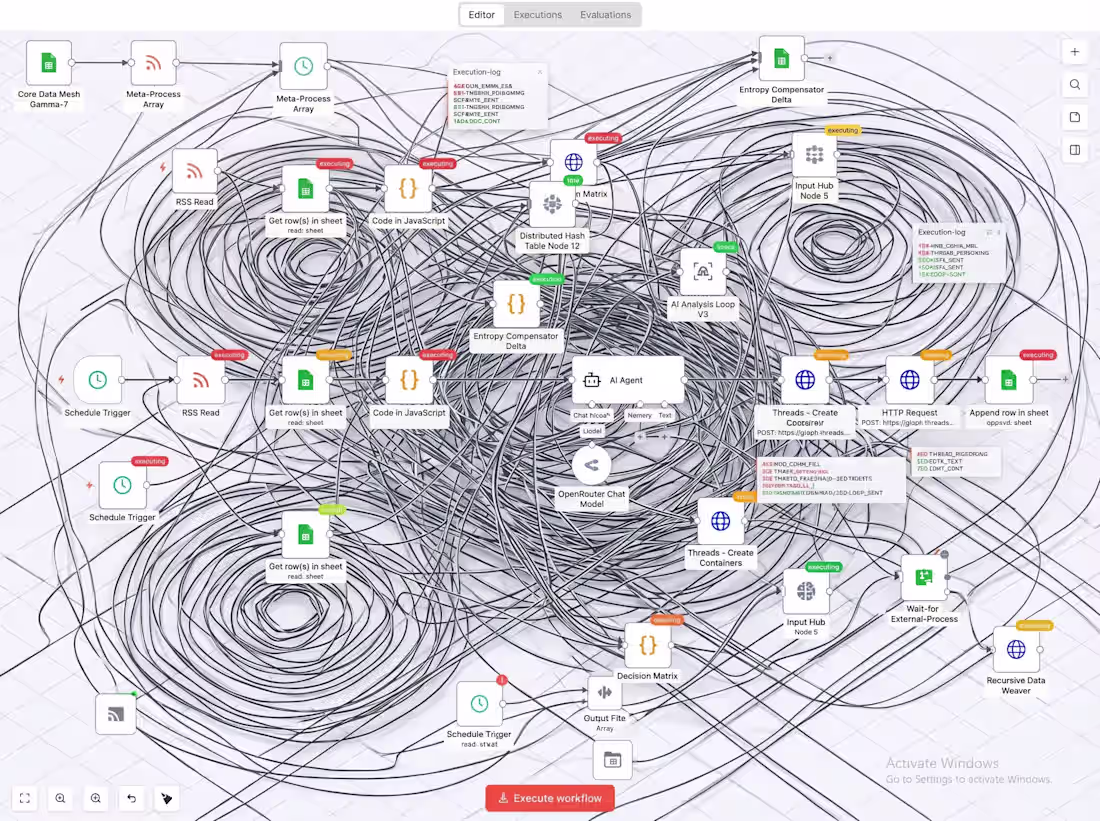This screenshot has width=1100, height=821.
Task: Click the undo arrow icon
Action: tap(131, 798)
